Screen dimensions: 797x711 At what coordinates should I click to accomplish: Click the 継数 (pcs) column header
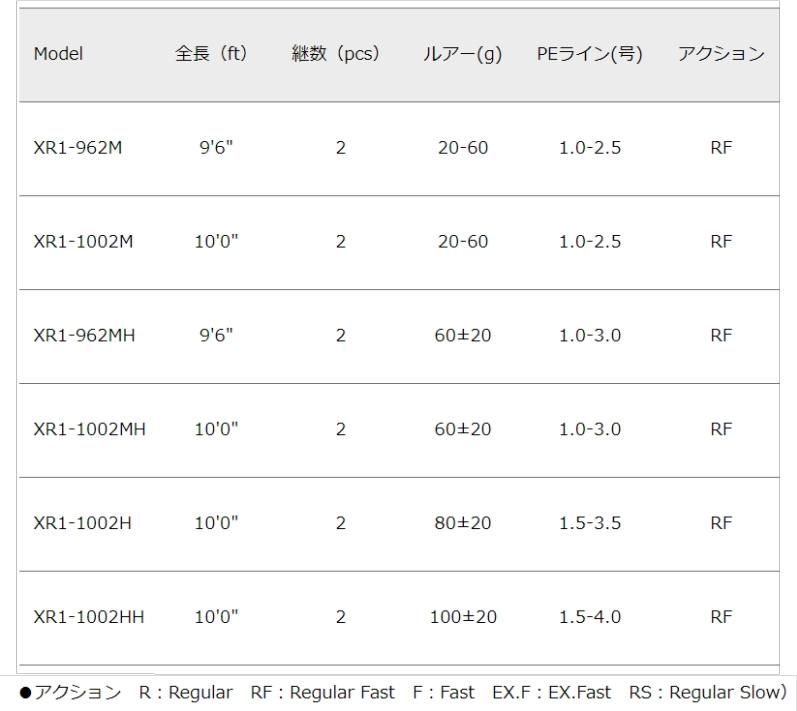click(x=336, y=54)
